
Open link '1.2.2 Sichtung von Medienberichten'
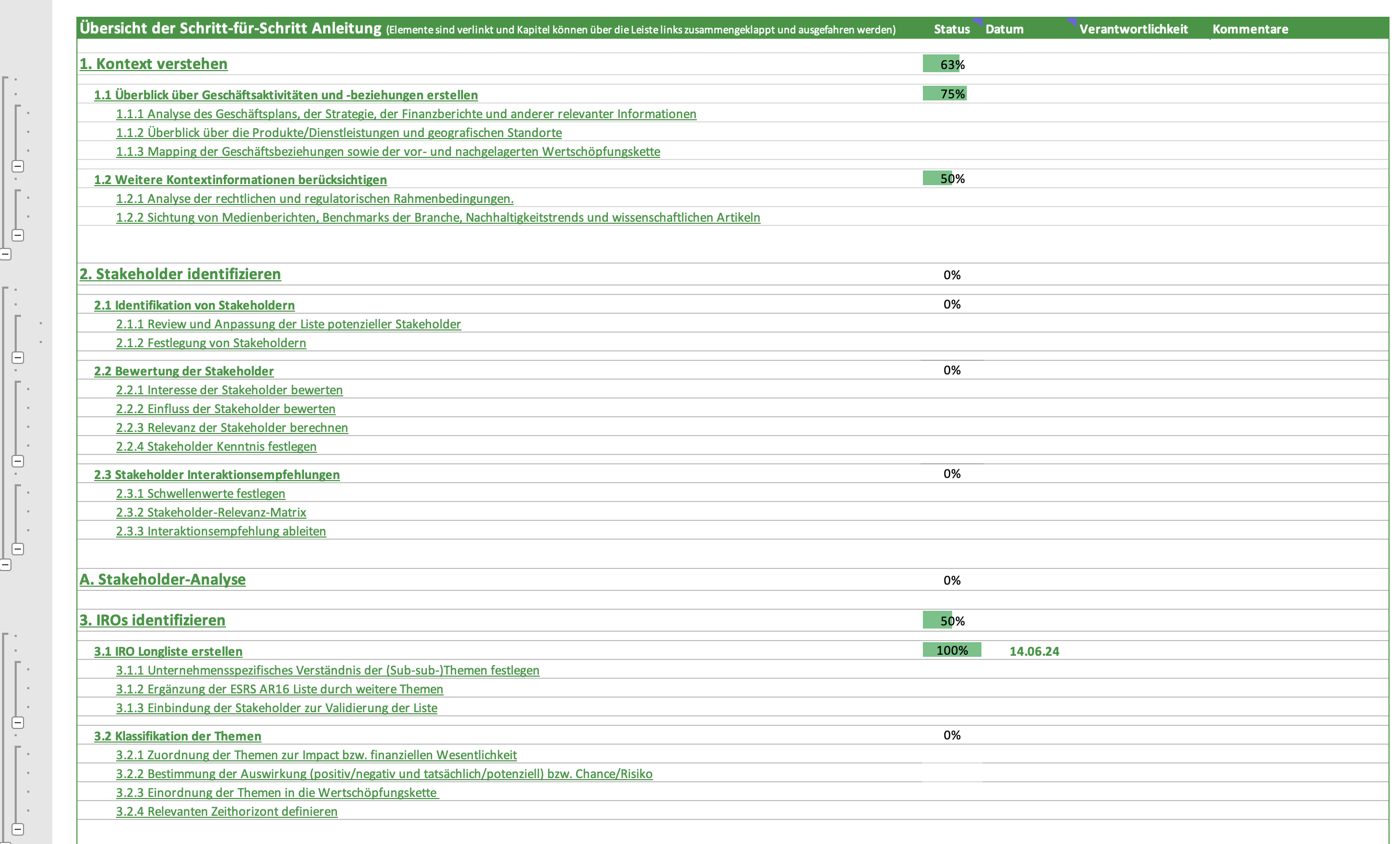[x=438, y=217]
